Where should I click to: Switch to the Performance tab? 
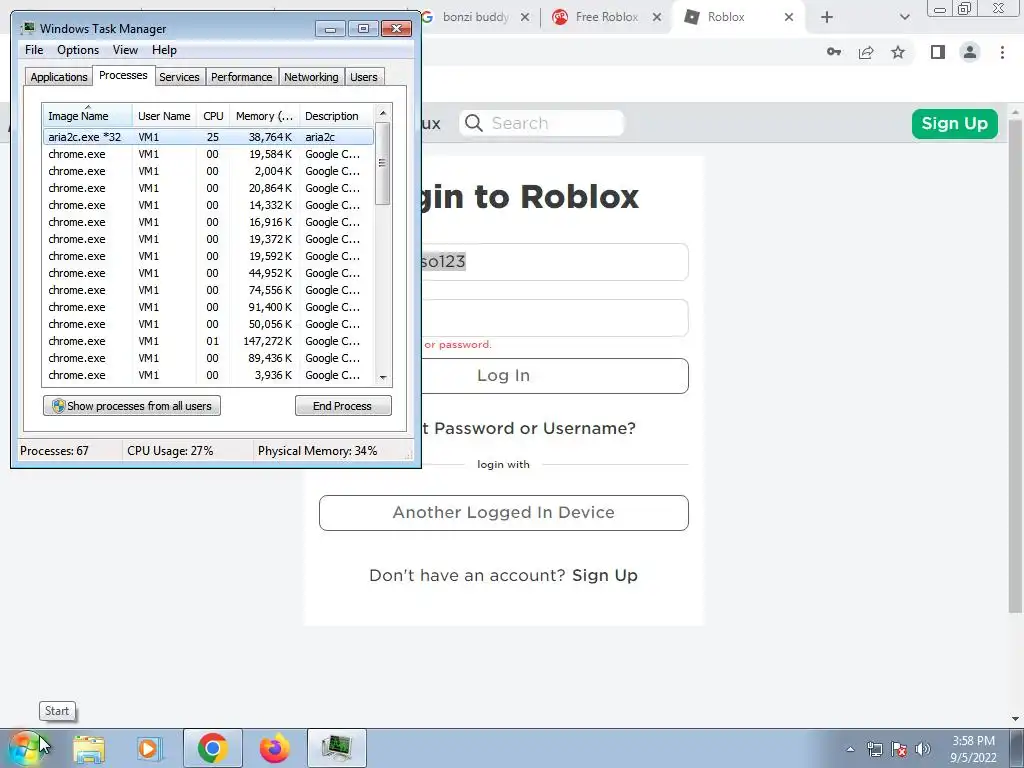click(241, 77)
